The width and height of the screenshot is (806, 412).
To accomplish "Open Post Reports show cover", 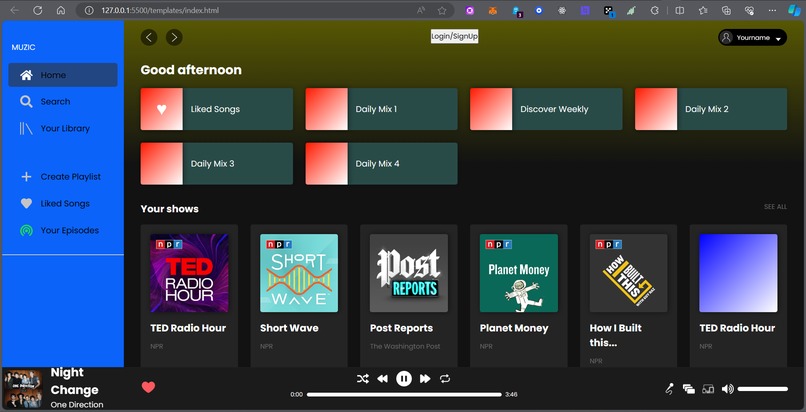I will pos(409,273).
